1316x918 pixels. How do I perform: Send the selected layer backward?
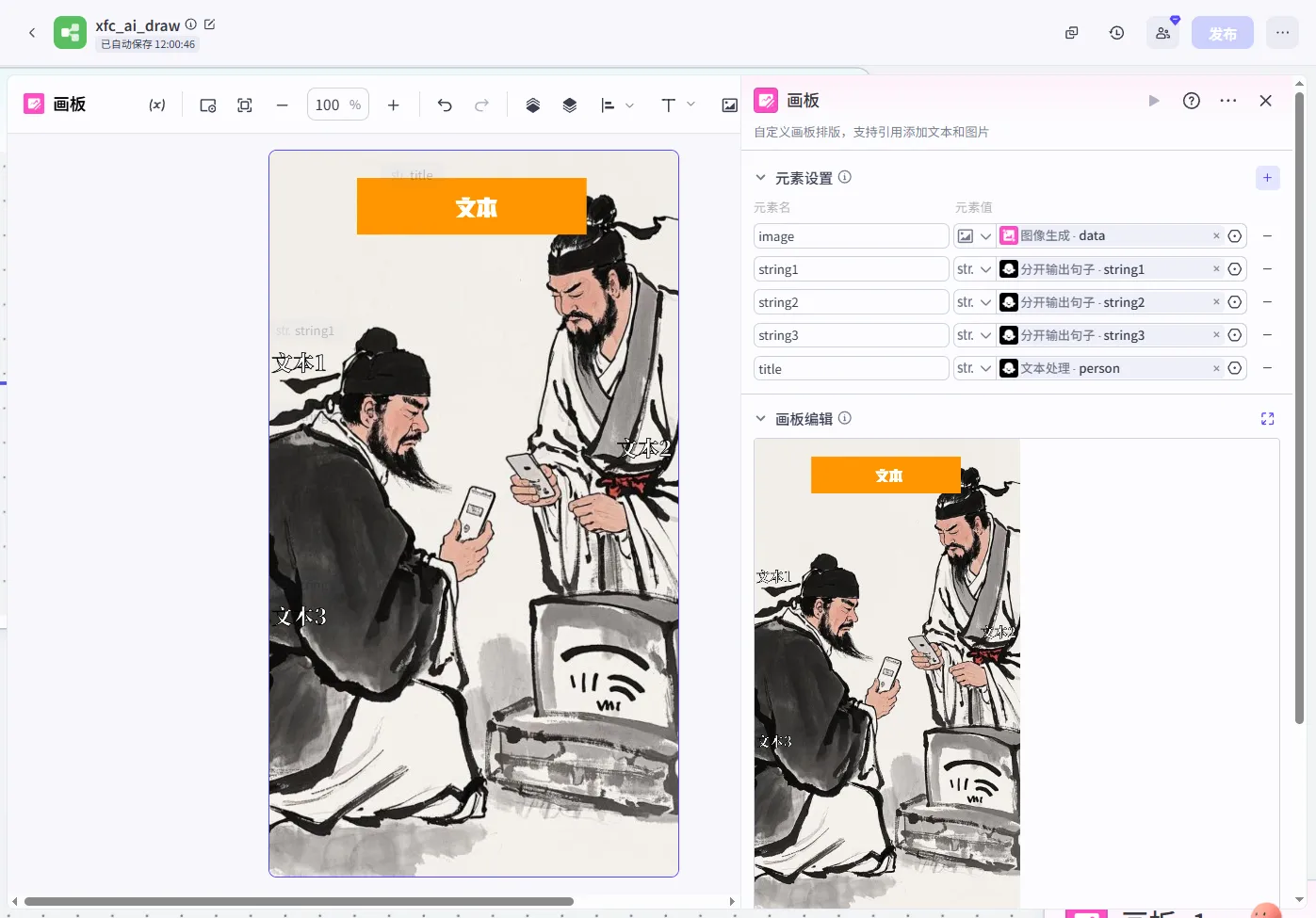[570, 105]
